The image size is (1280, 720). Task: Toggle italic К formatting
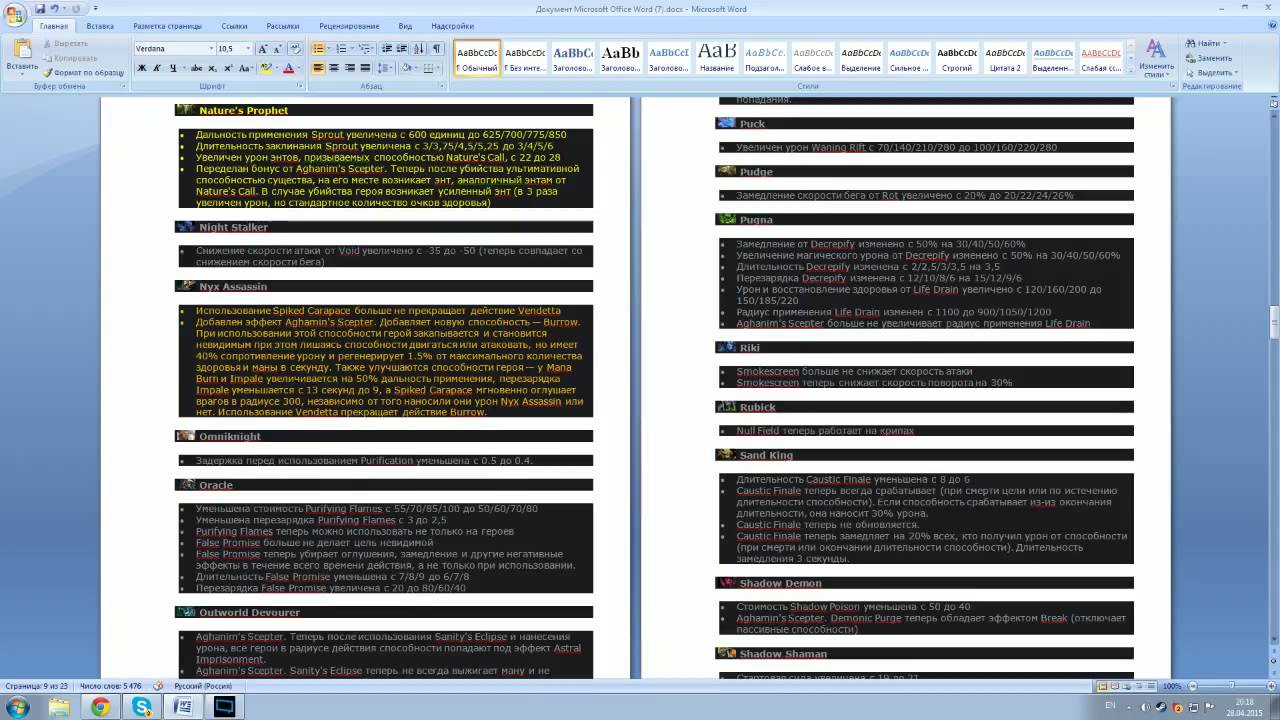[157, 68]
